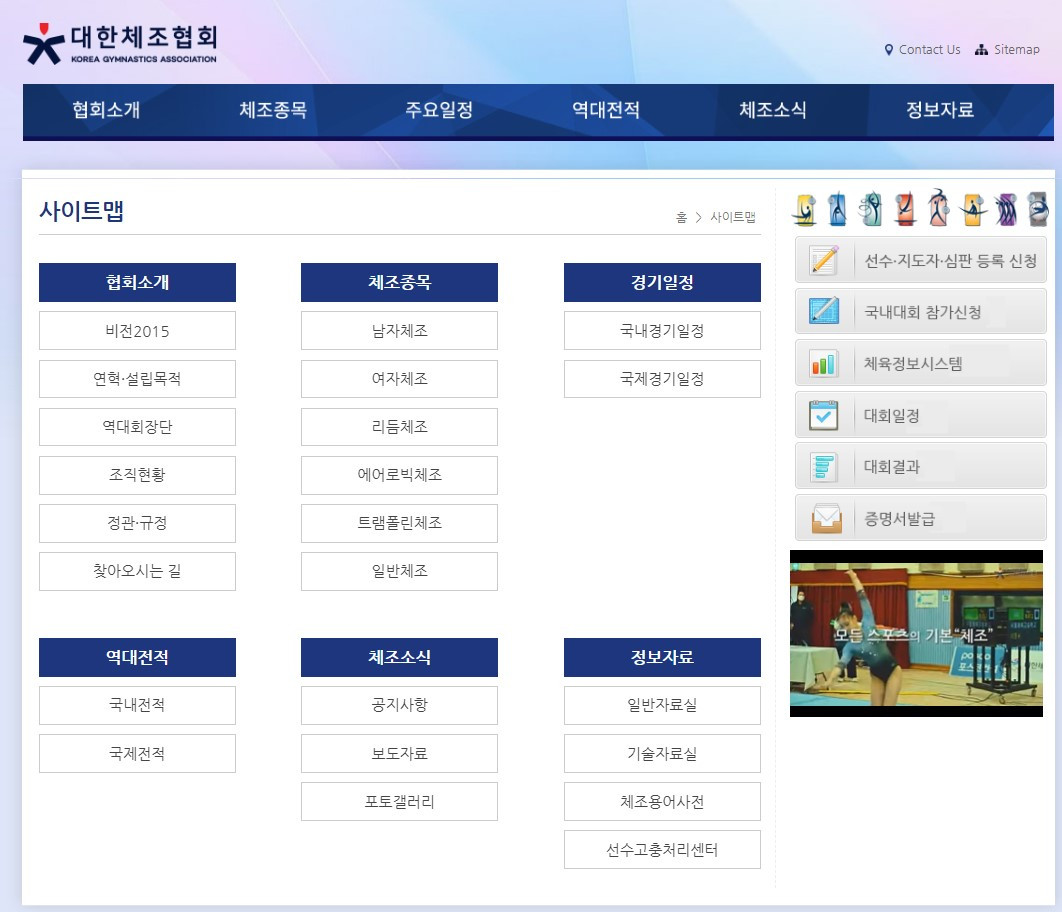Click the list icon beside 대회결과

tap(822, 465)
